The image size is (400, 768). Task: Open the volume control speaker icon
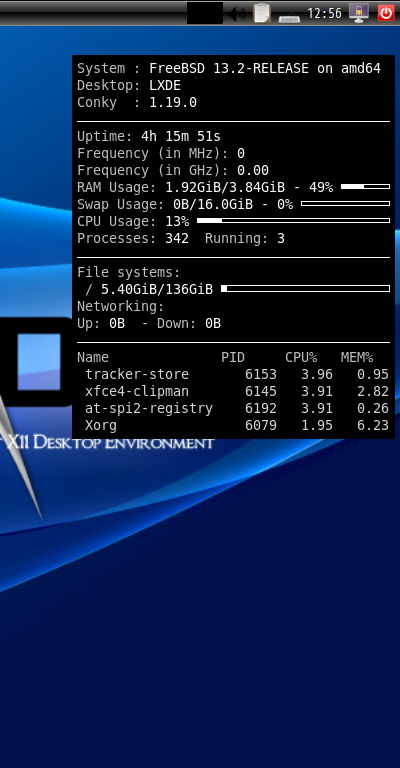237,13
